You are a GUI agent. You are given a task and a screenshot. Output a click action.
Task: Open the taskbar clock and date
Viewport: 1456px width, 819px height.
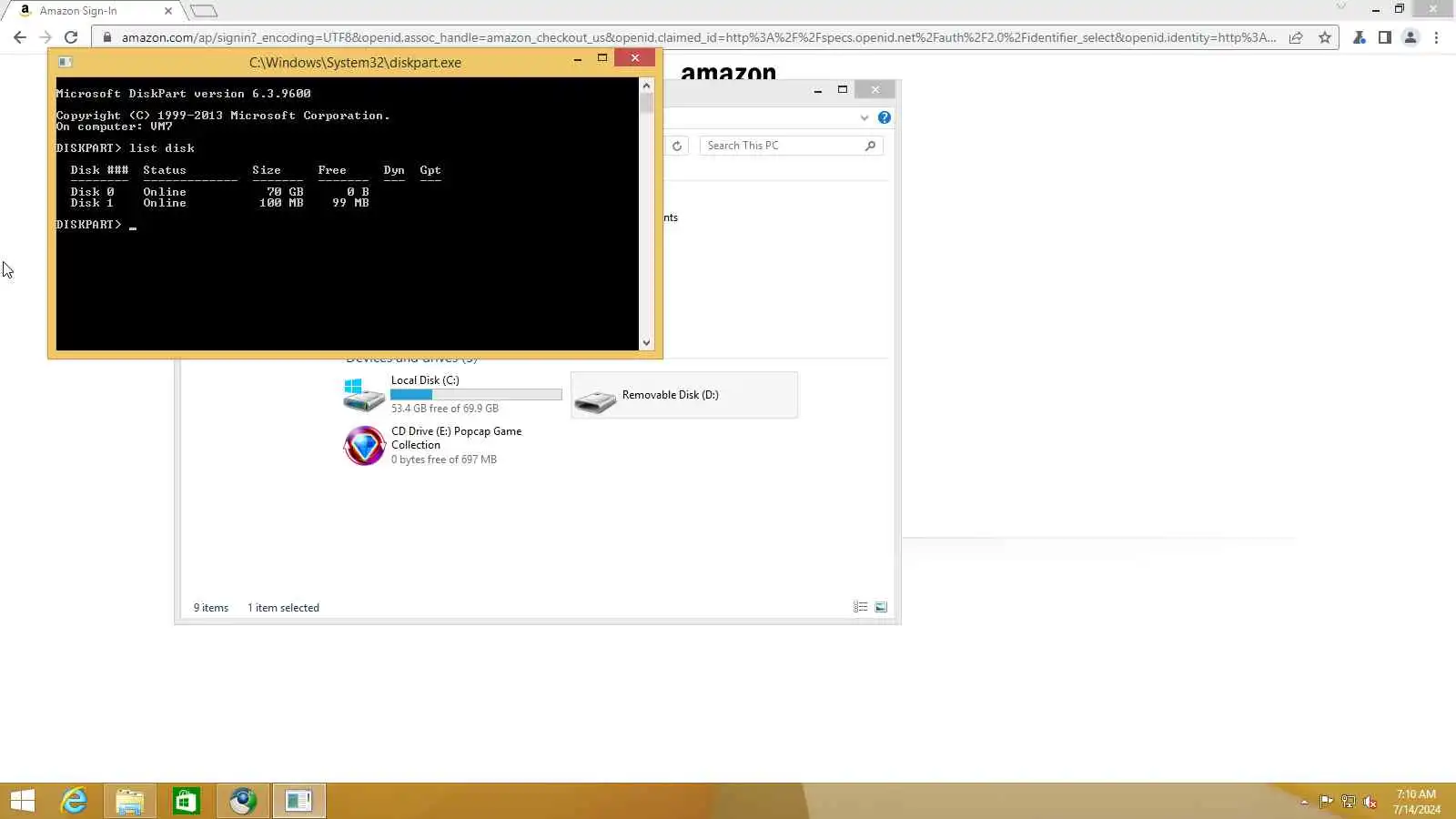coord(1417,802)
